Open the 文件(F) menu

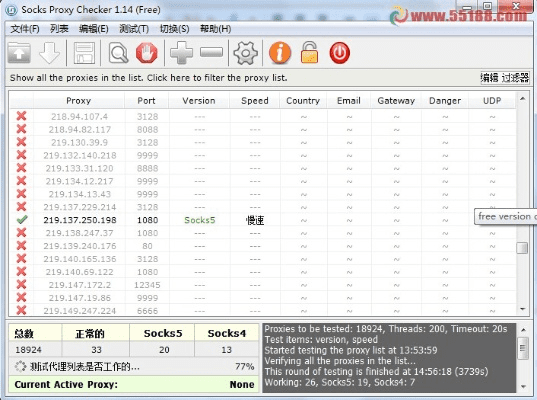pos(25,29)
